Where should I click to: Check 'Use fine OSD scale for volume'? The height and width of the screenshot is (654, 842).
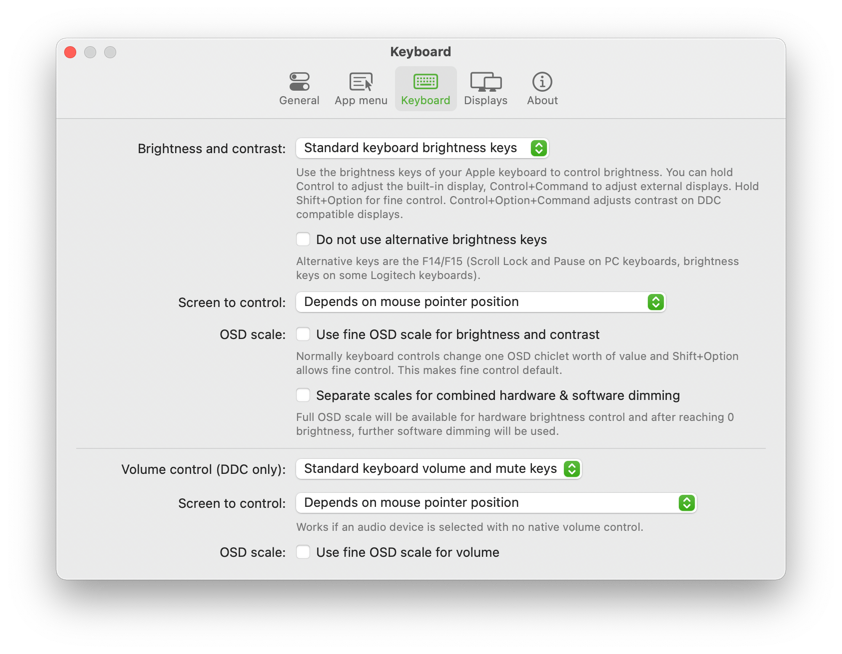point(303,553)
